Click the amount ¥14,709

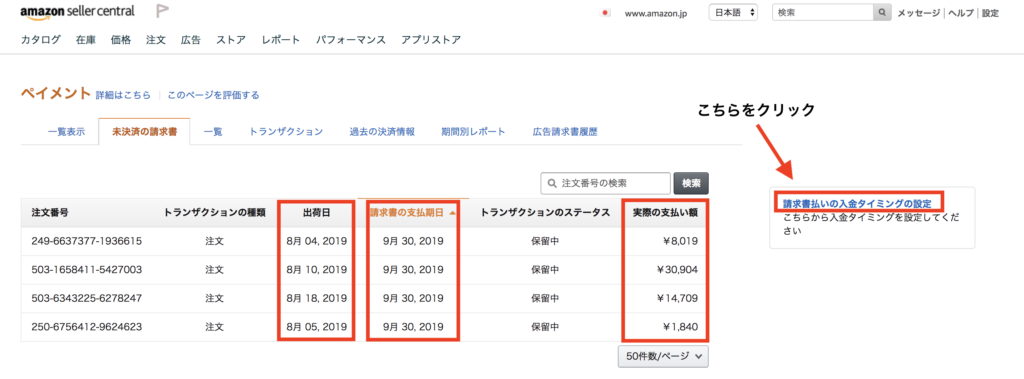coord(678,298)
